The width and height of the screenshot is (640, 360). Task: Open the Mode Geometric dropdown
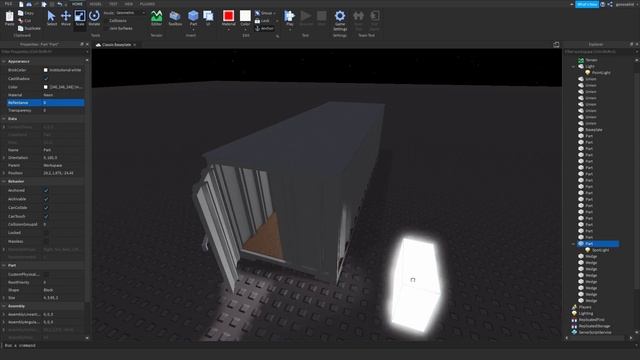coord(130,13)
